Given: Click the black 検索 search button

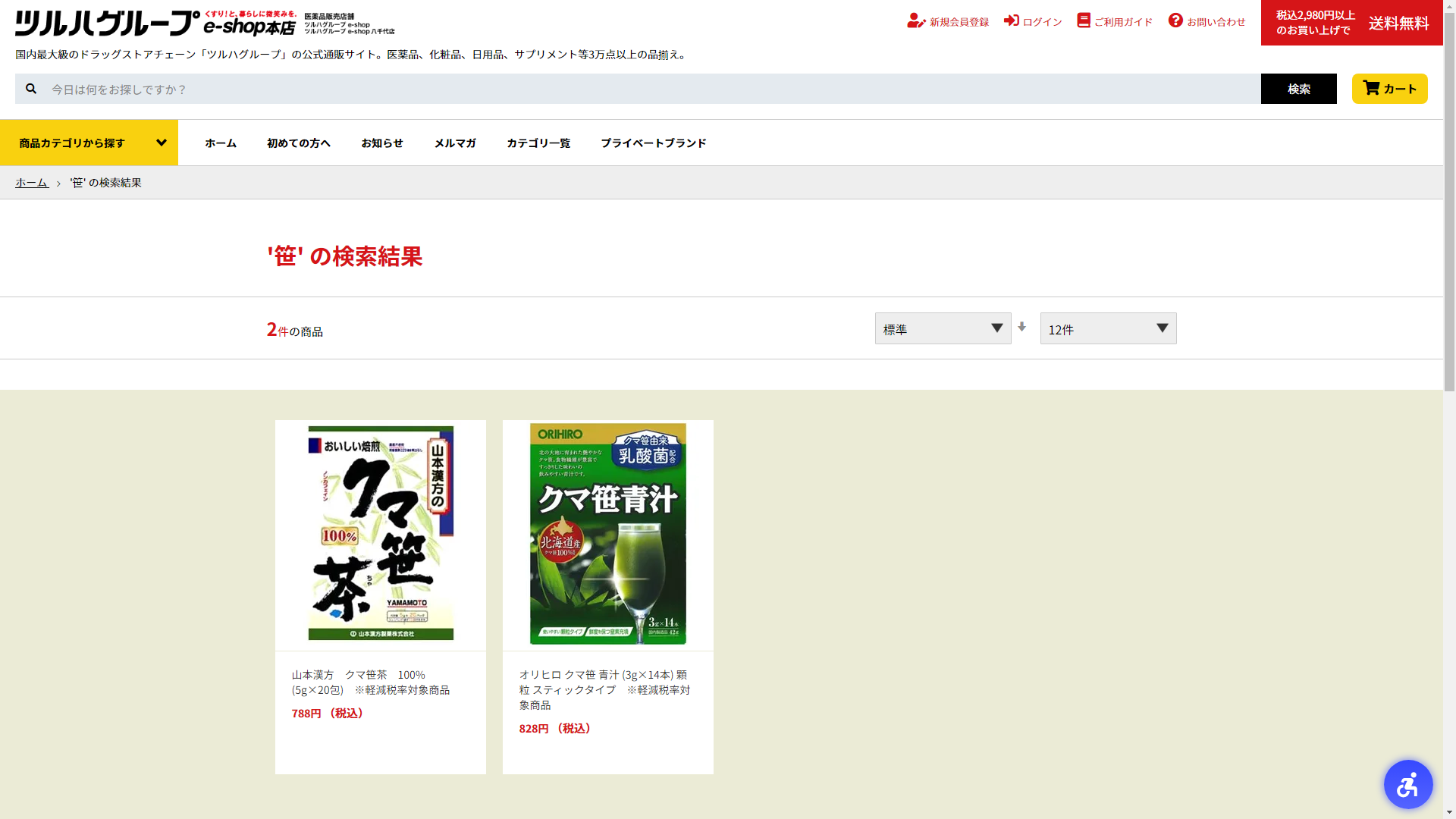Looking at the screenshot, I should pos(1298,89).
